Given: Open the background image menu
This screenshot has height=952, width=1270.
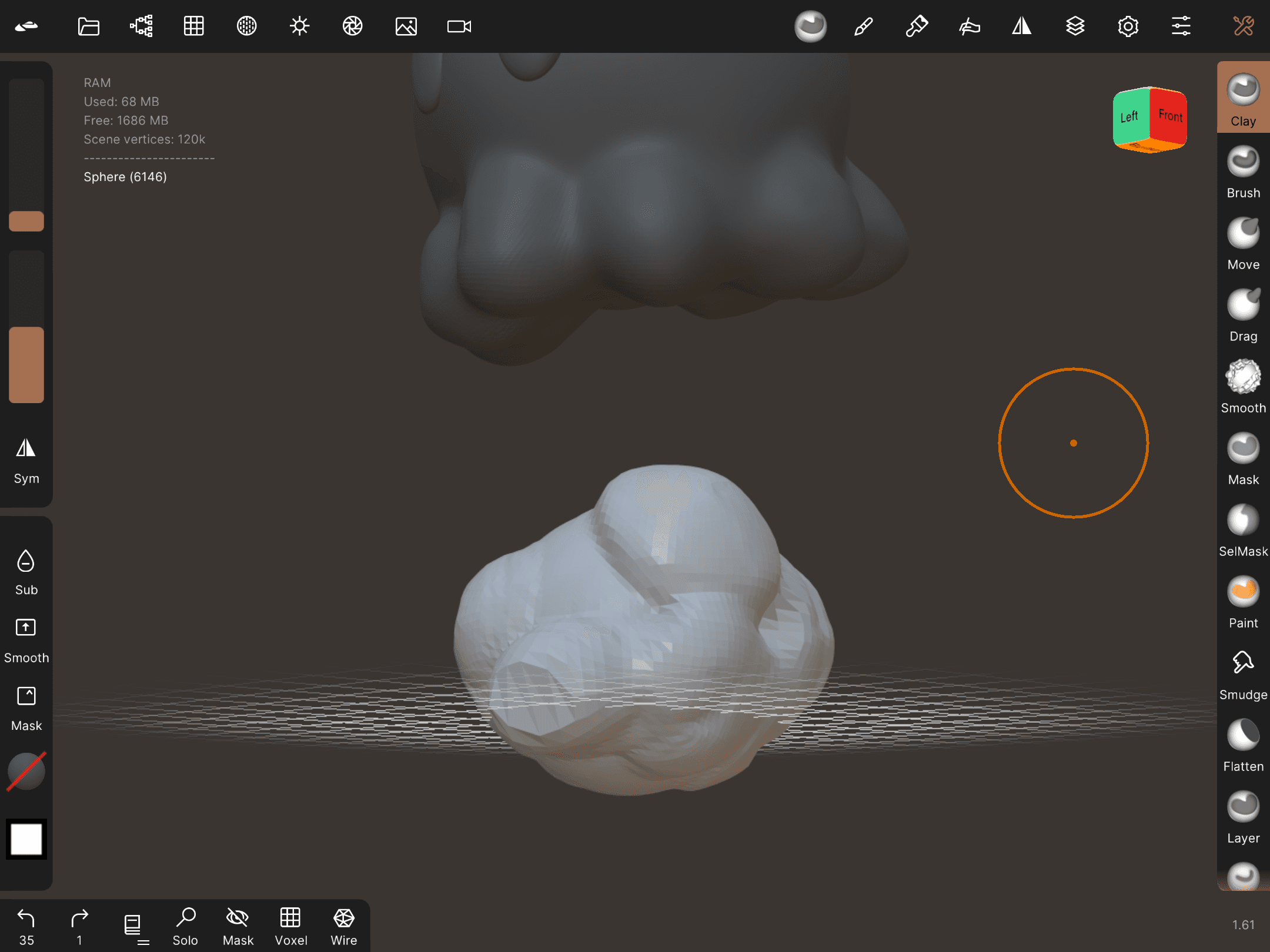Looking at the screenshot, I should [406, 26].
